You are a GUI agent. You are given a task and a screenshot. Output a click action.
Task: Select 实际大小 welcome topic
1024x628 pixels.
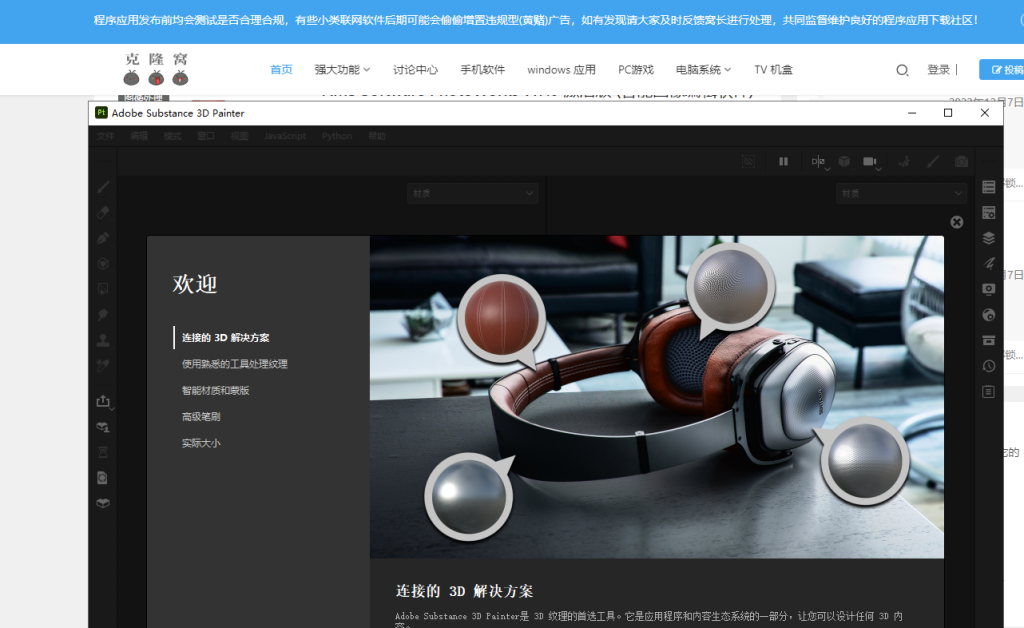[x=201, y=443]
